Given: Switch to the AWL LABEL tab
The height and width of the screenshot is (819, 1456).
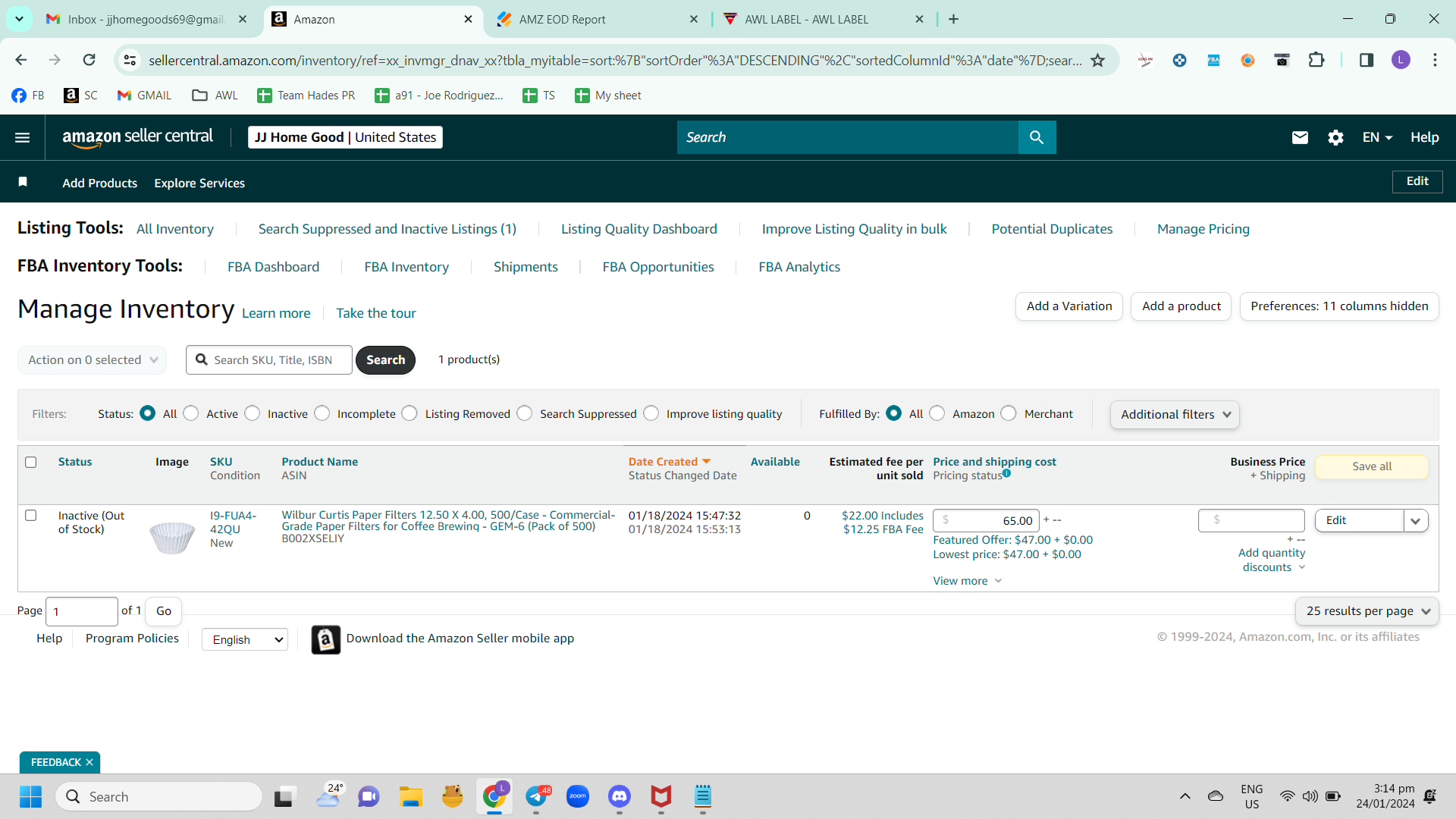Looking at the screenshot, I should coord(823,19).
